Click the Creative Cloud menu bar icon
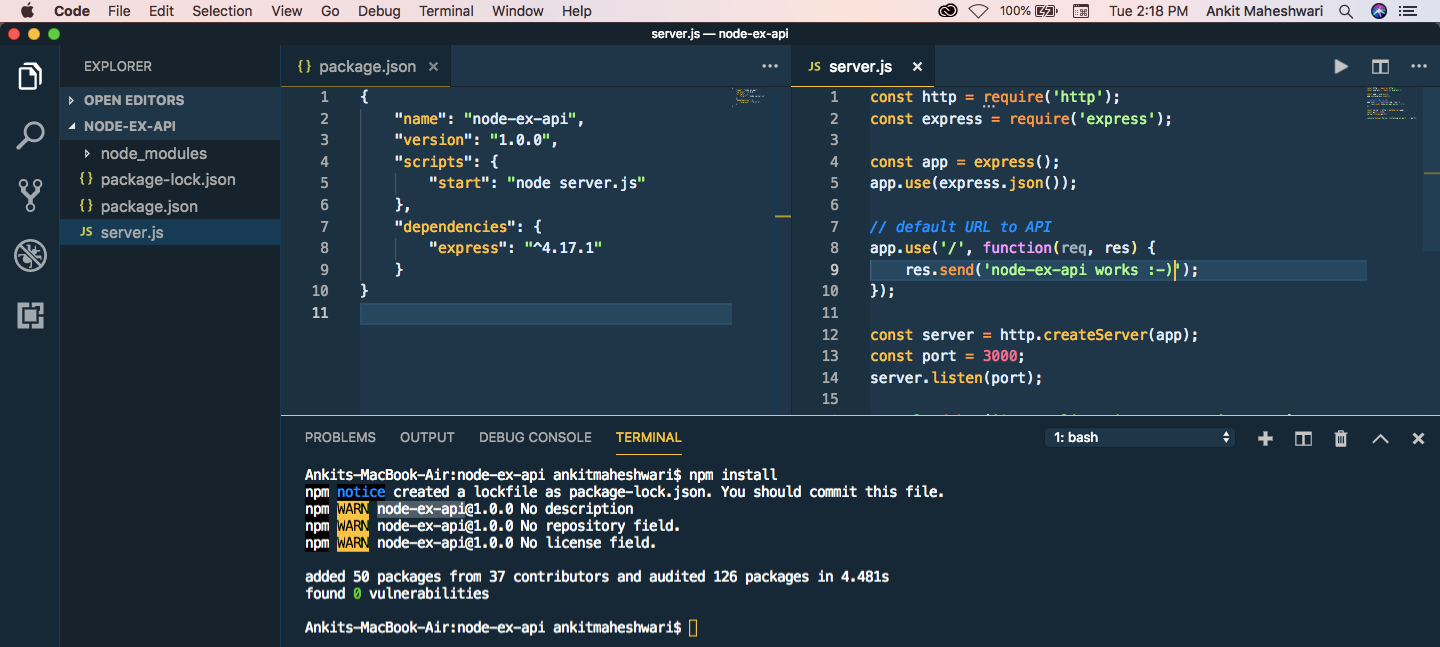 coord(947,11)
